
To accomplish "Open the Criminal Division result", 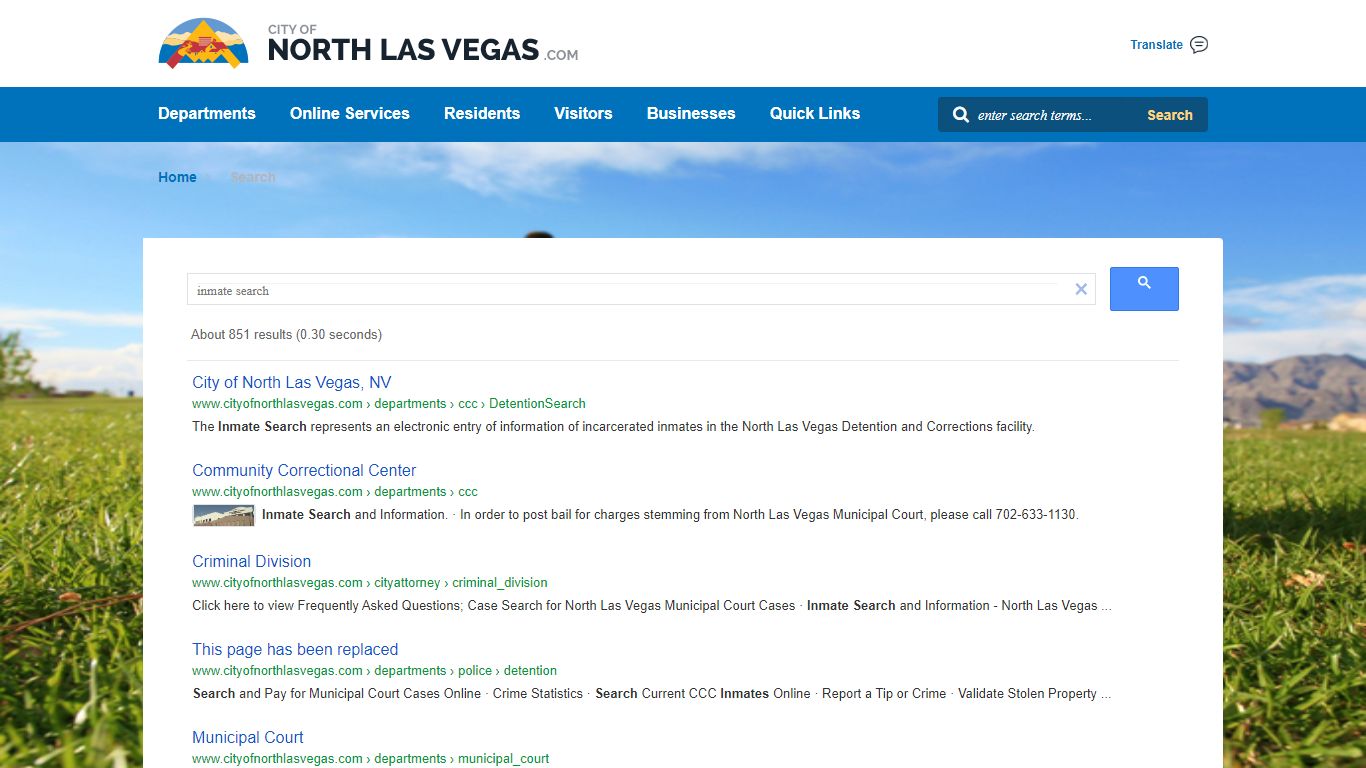I will click(252, 562).
